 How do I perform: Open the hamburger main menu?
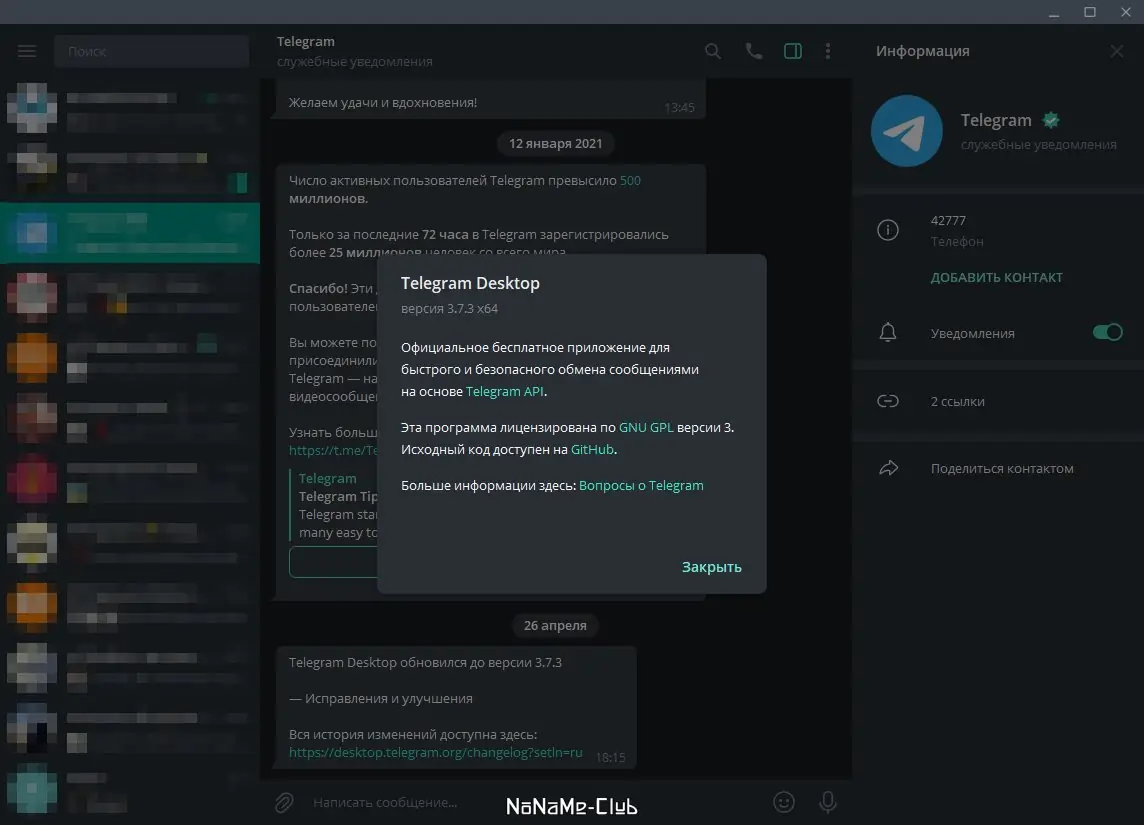point(27,51)
